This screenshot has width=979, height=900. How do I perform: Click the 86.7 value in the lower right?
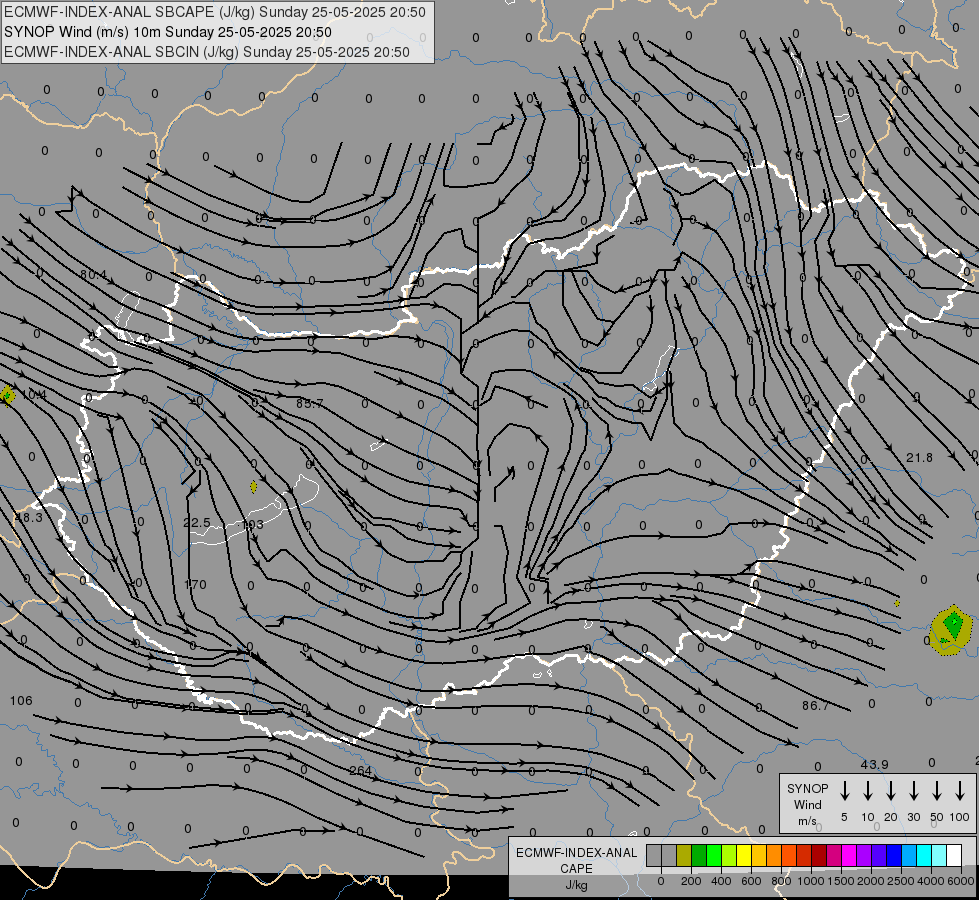pos(815,706)
